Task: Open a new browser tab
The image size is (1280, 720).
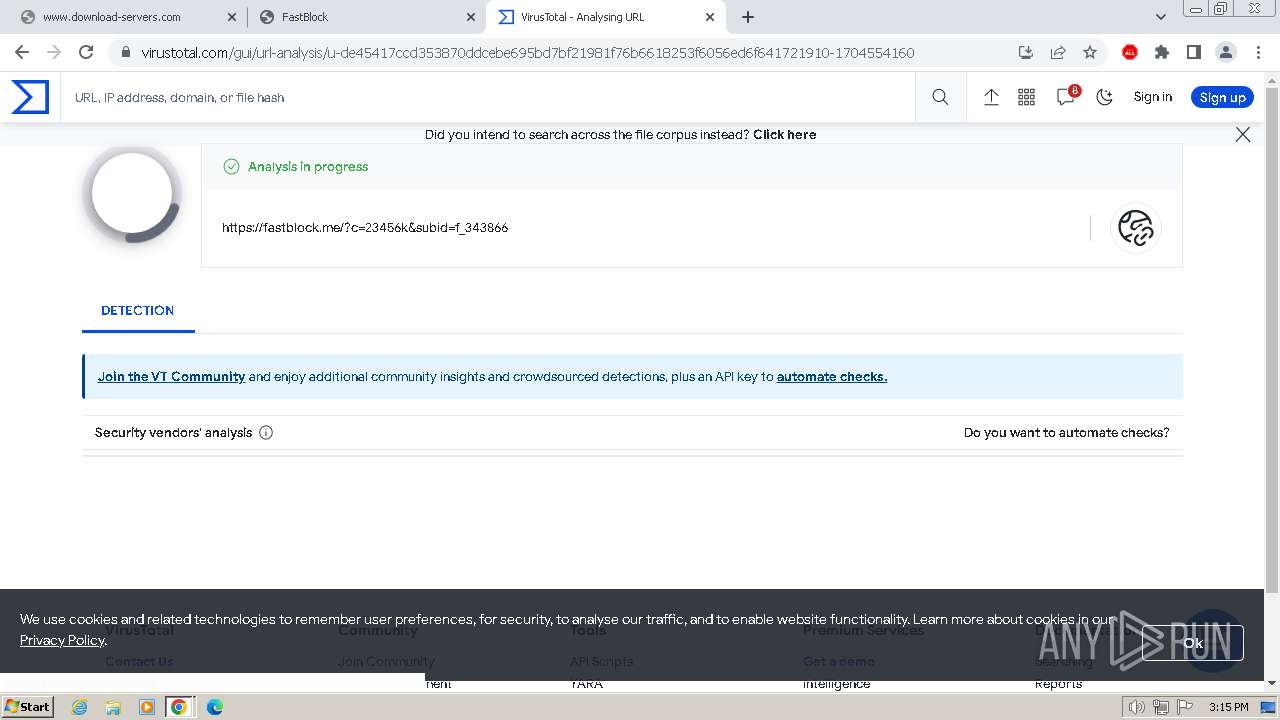Action: pyautogui.click(x=748, y=17)
